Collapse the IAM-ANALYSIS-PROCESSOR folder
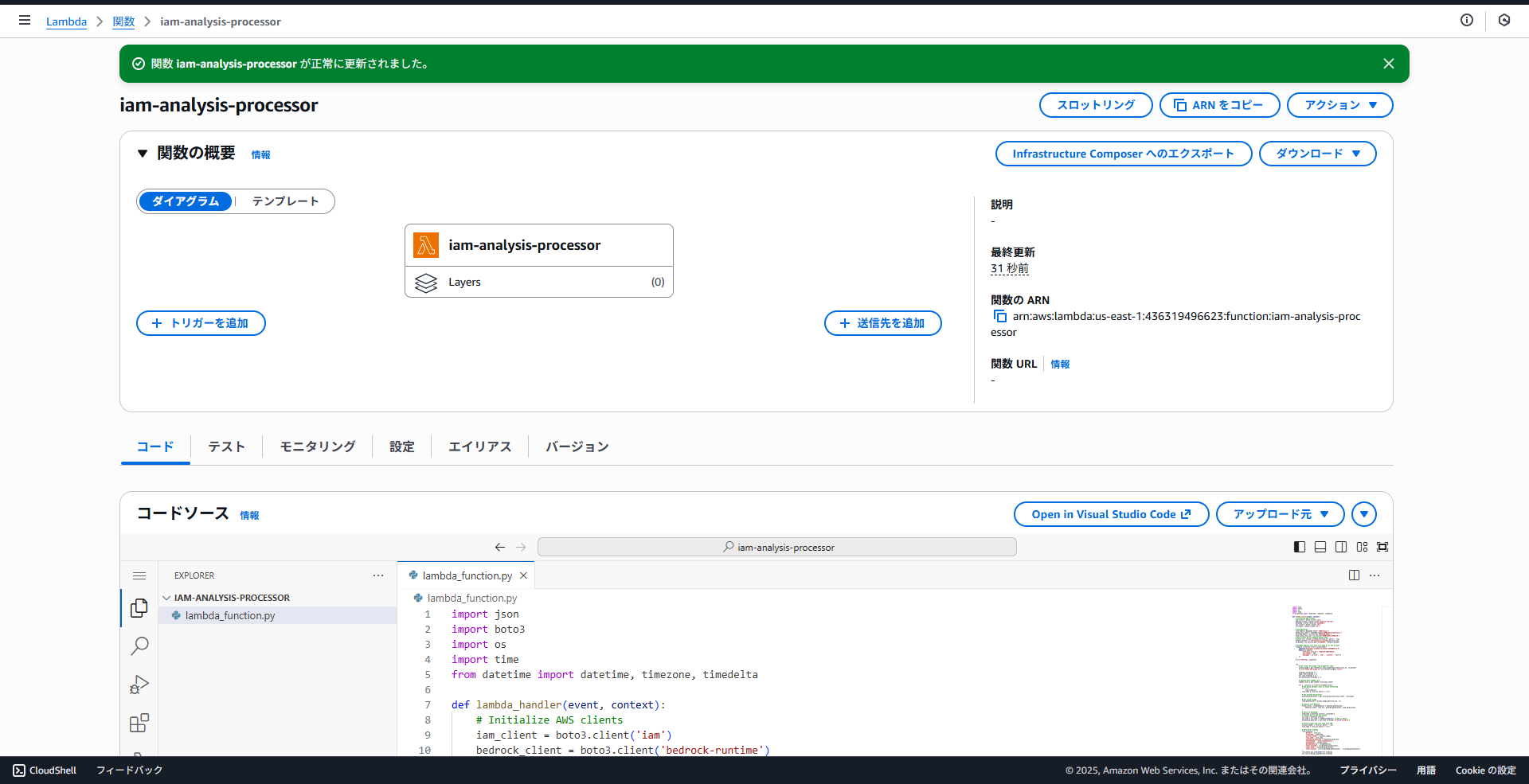This screenshot has width=1529, height=784. tap(166, 597)
